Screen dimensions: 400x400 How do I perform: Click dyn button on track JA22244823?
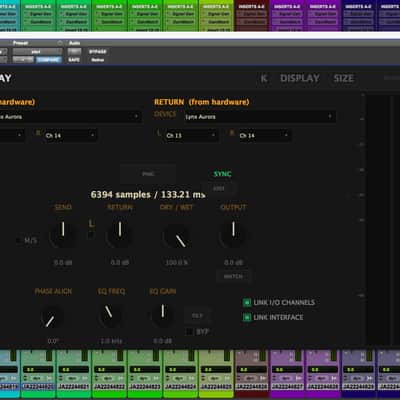[x=144, y=378]
